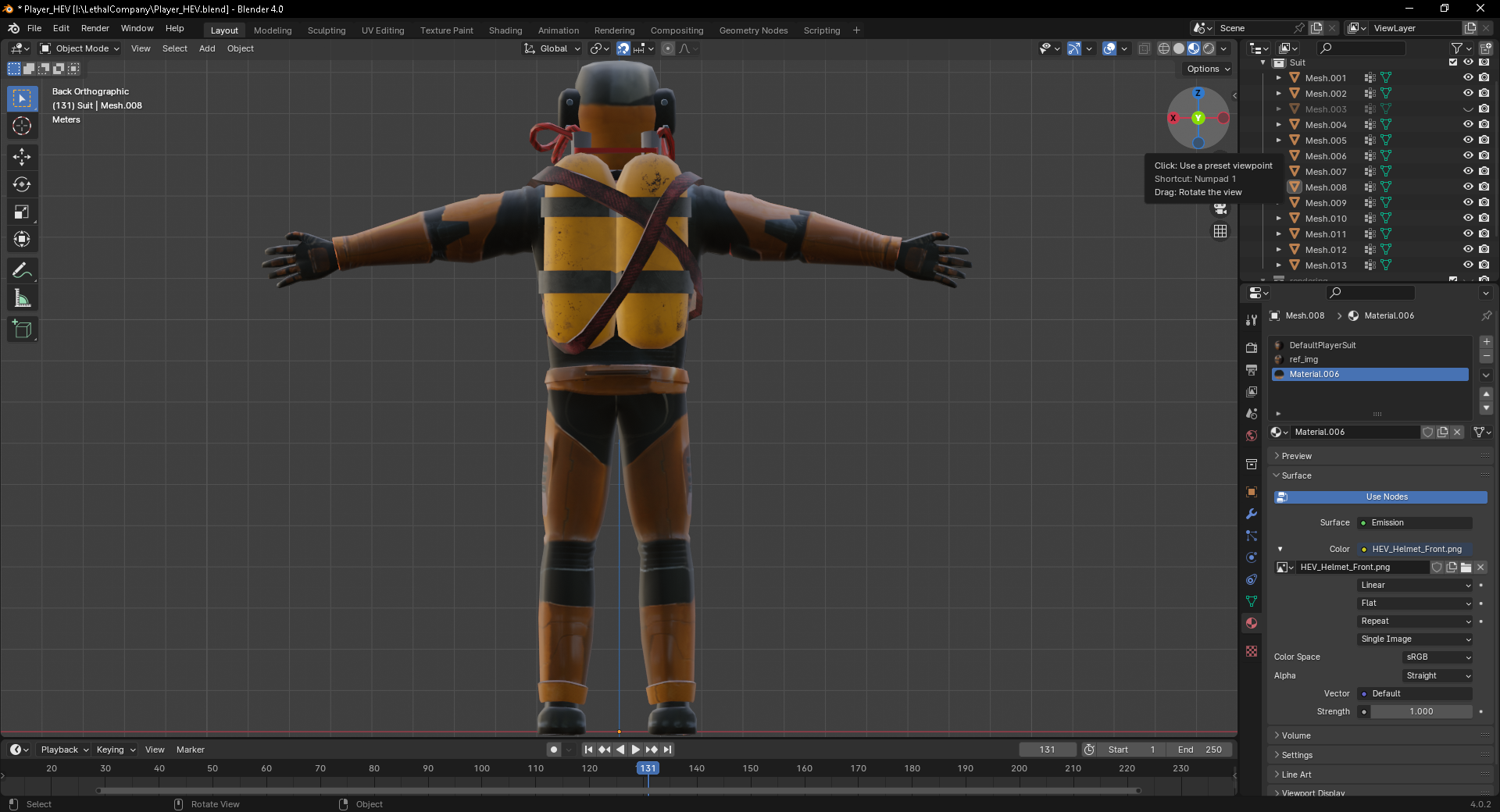Remove the material slot with the minus button
Image resolution: width=1500 pixels, height=812 pixels.
click(1486, 356)
